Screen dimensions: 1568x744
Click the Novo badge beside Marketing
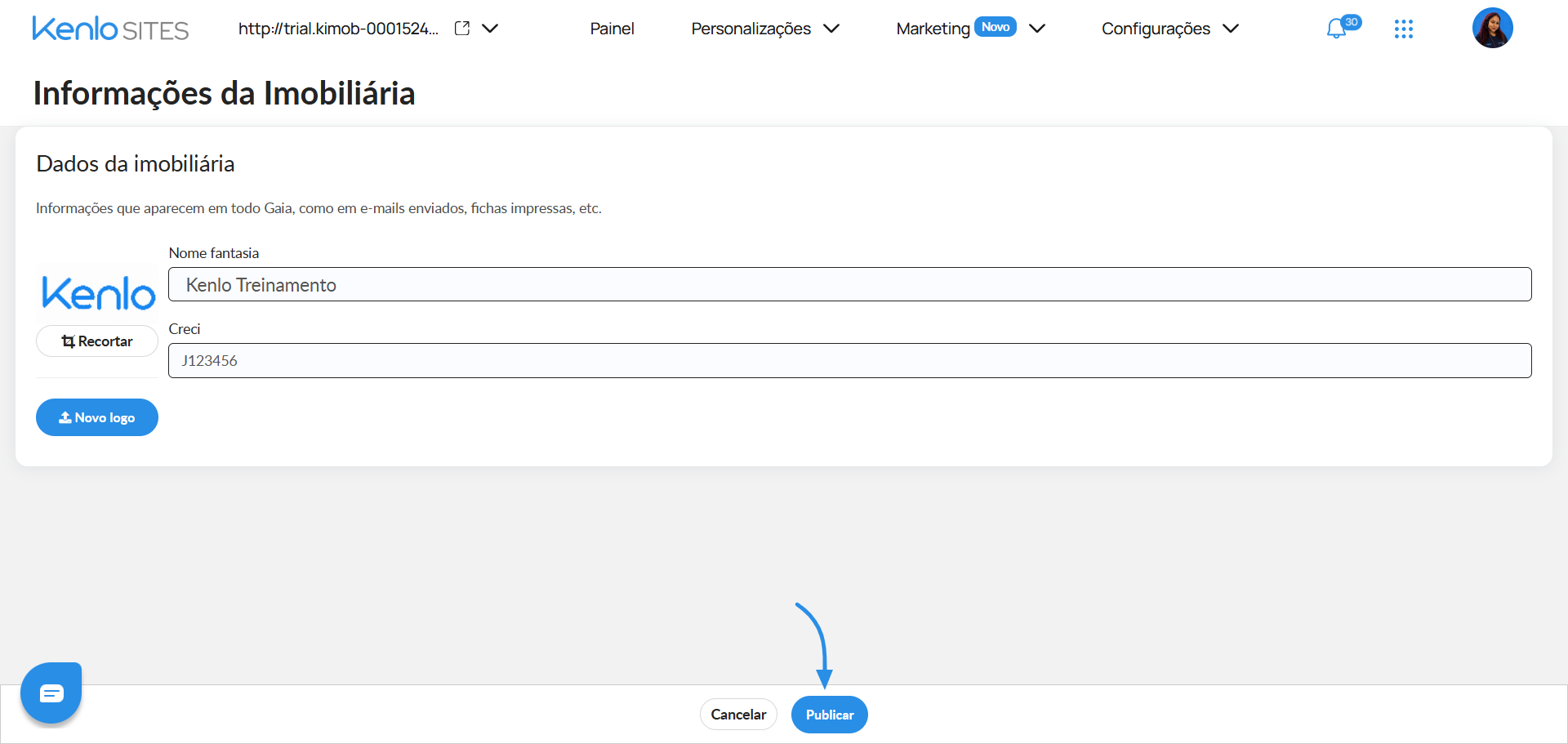pos(996,27)
